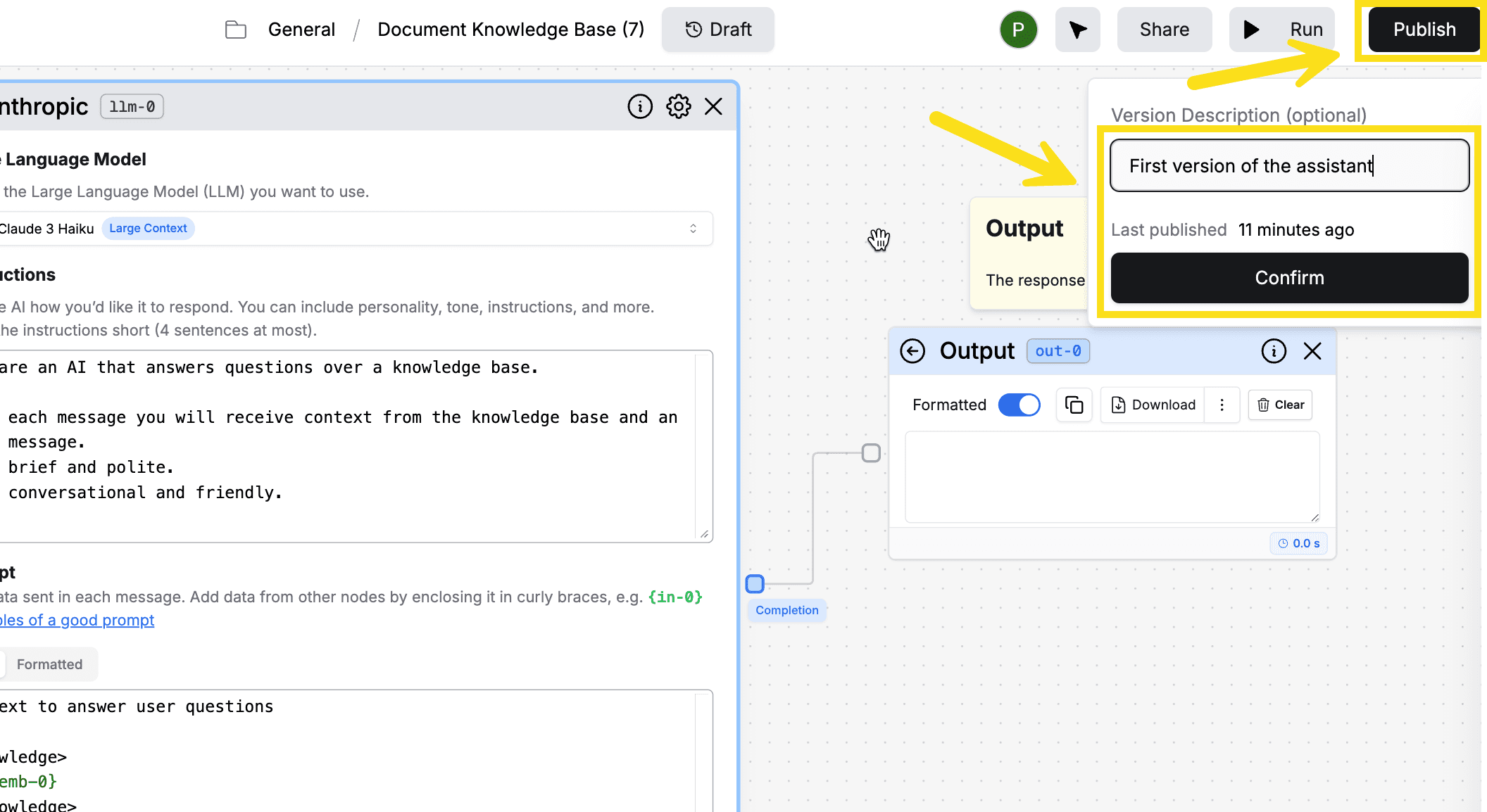Open the Download more options menu
The width and height of the screenshot is (1487, 812).
tap(1222, 405)
